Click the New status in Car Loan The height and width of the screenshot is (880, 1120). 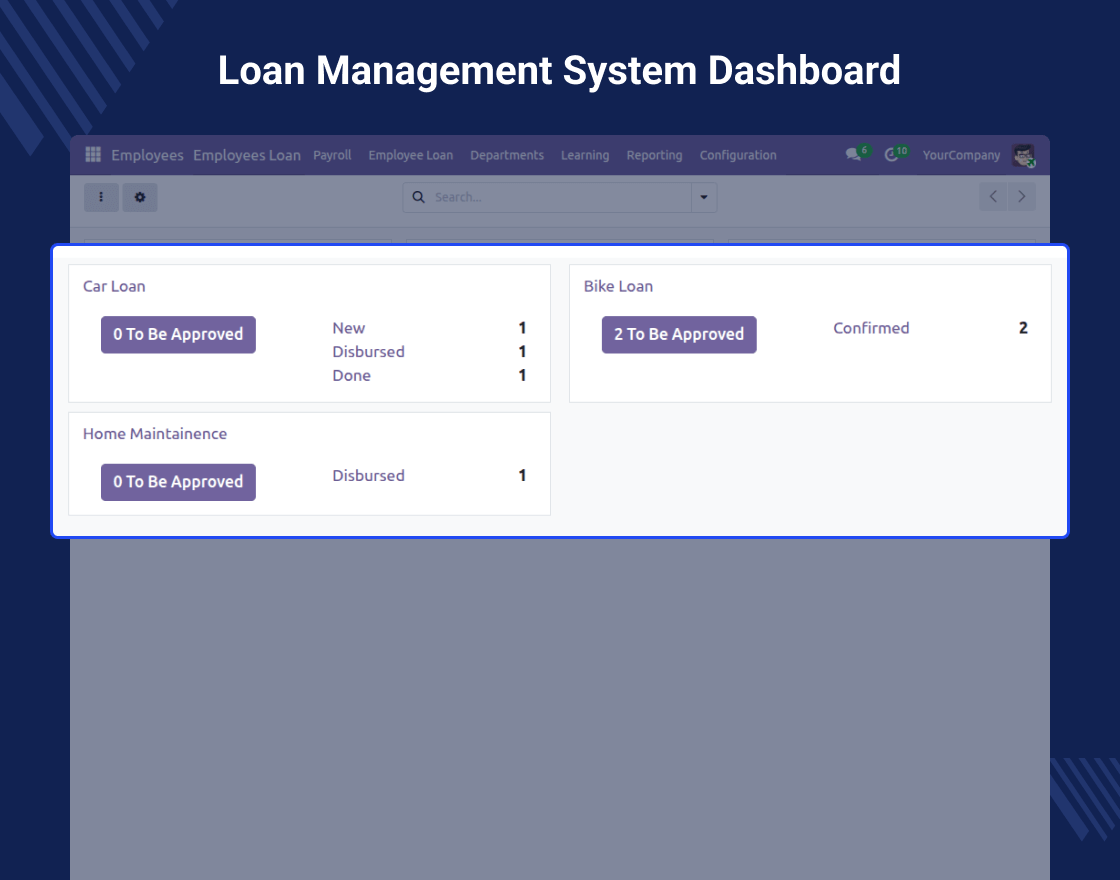pyautogui.click(x=349, y=328)
